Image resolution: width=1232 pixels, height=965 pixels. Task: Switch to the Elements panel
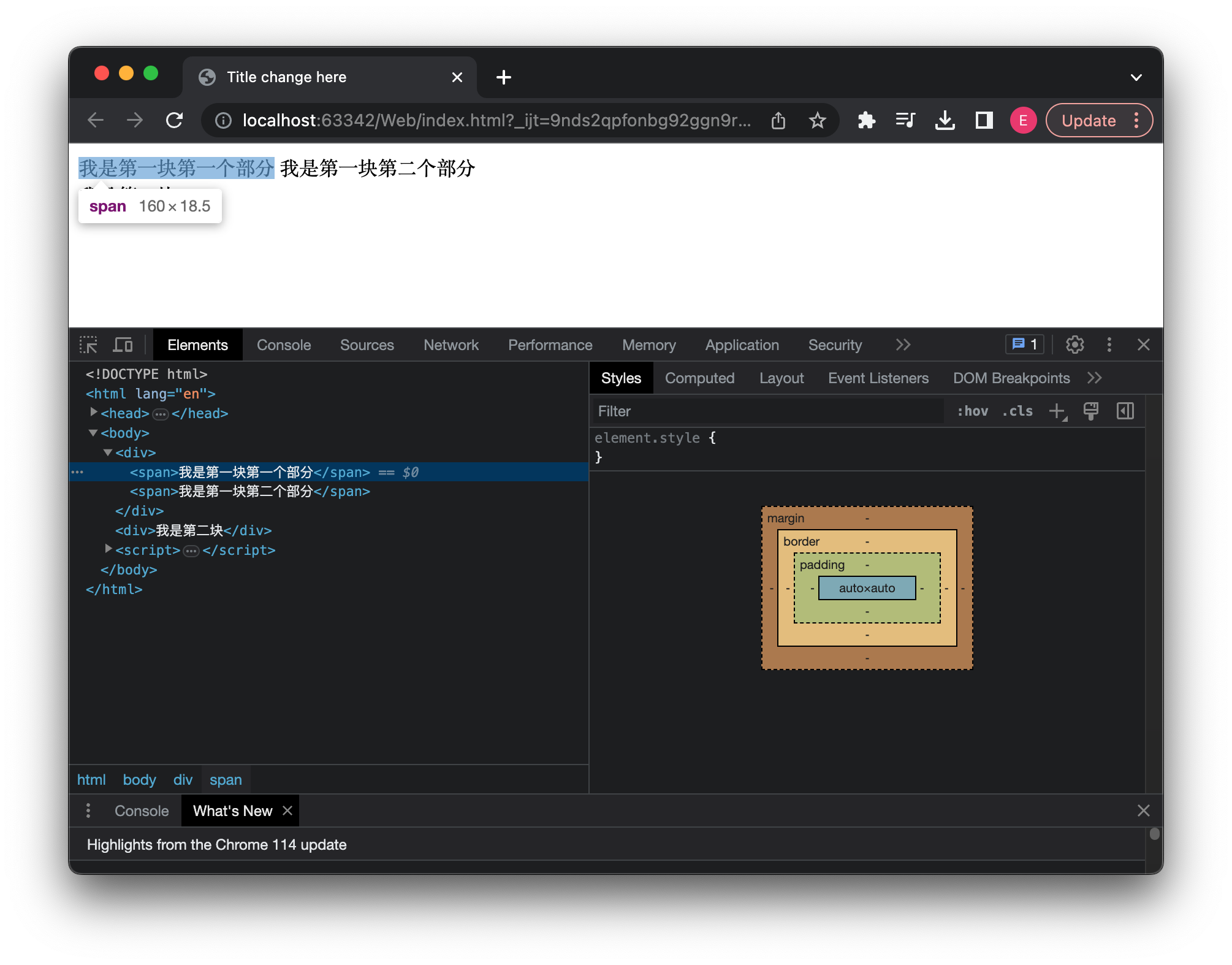pos(197,345)
